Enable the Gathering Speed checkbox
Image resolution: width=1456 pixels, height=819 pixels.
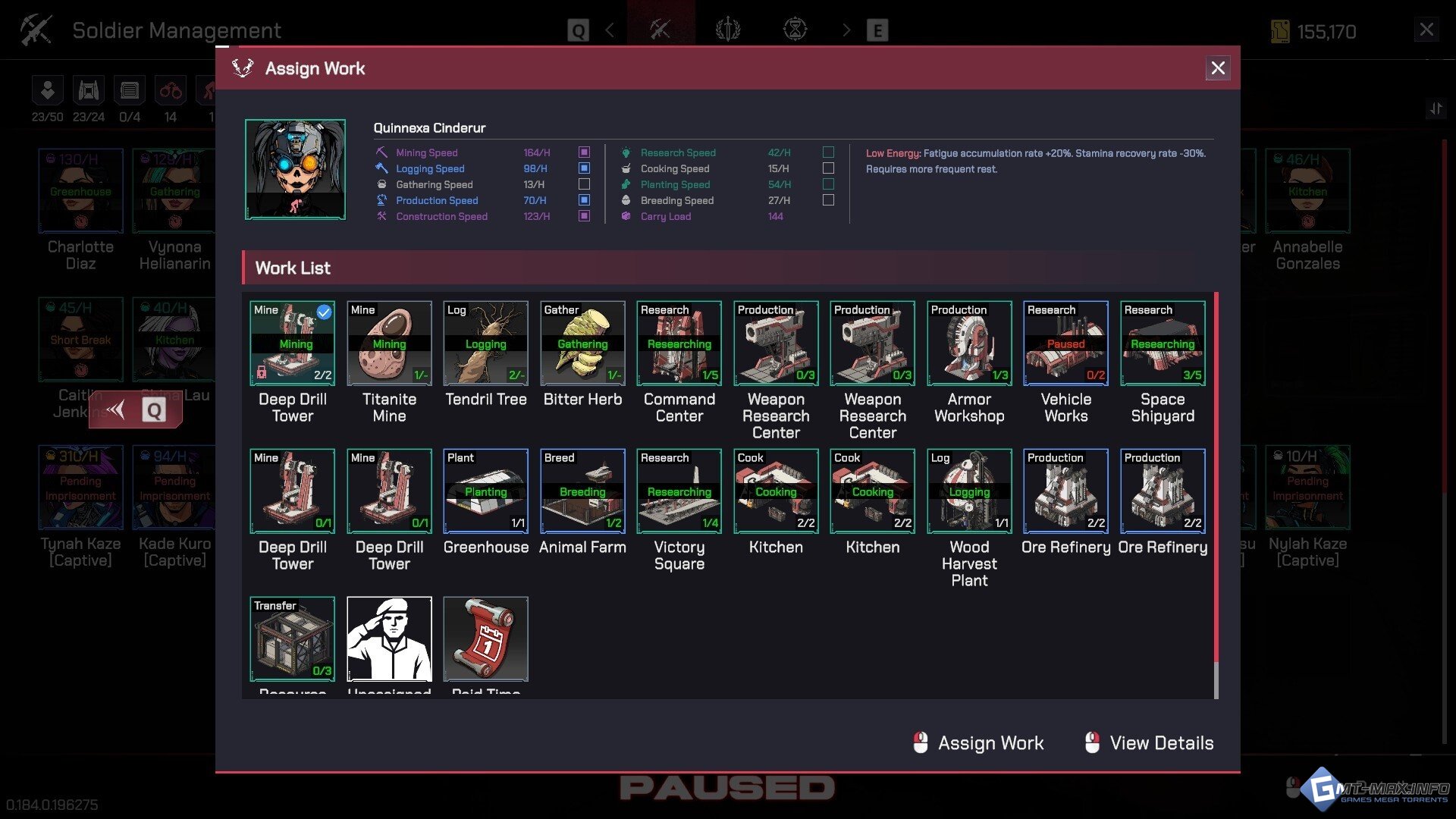click(584, 184)
